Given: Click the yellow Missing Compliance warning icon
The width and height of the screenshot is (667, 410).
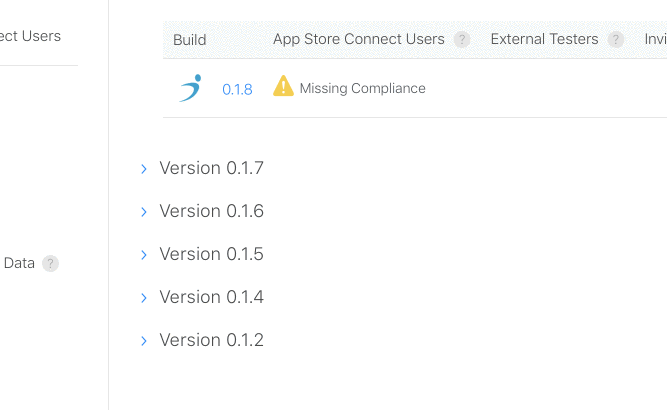Looking at the screenshot, I should [283, 86].
